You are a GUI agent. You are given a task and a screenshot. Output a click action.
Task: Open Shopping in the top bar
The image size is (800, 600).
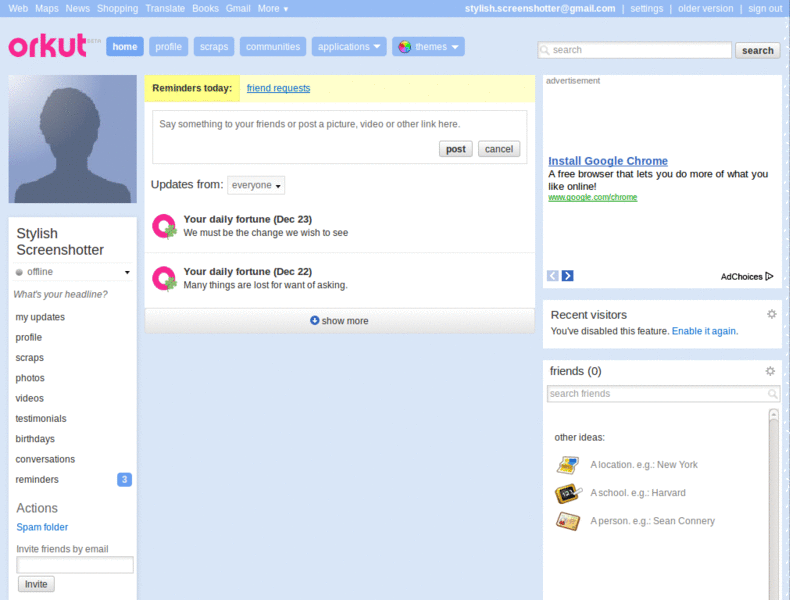coord(117,9)
